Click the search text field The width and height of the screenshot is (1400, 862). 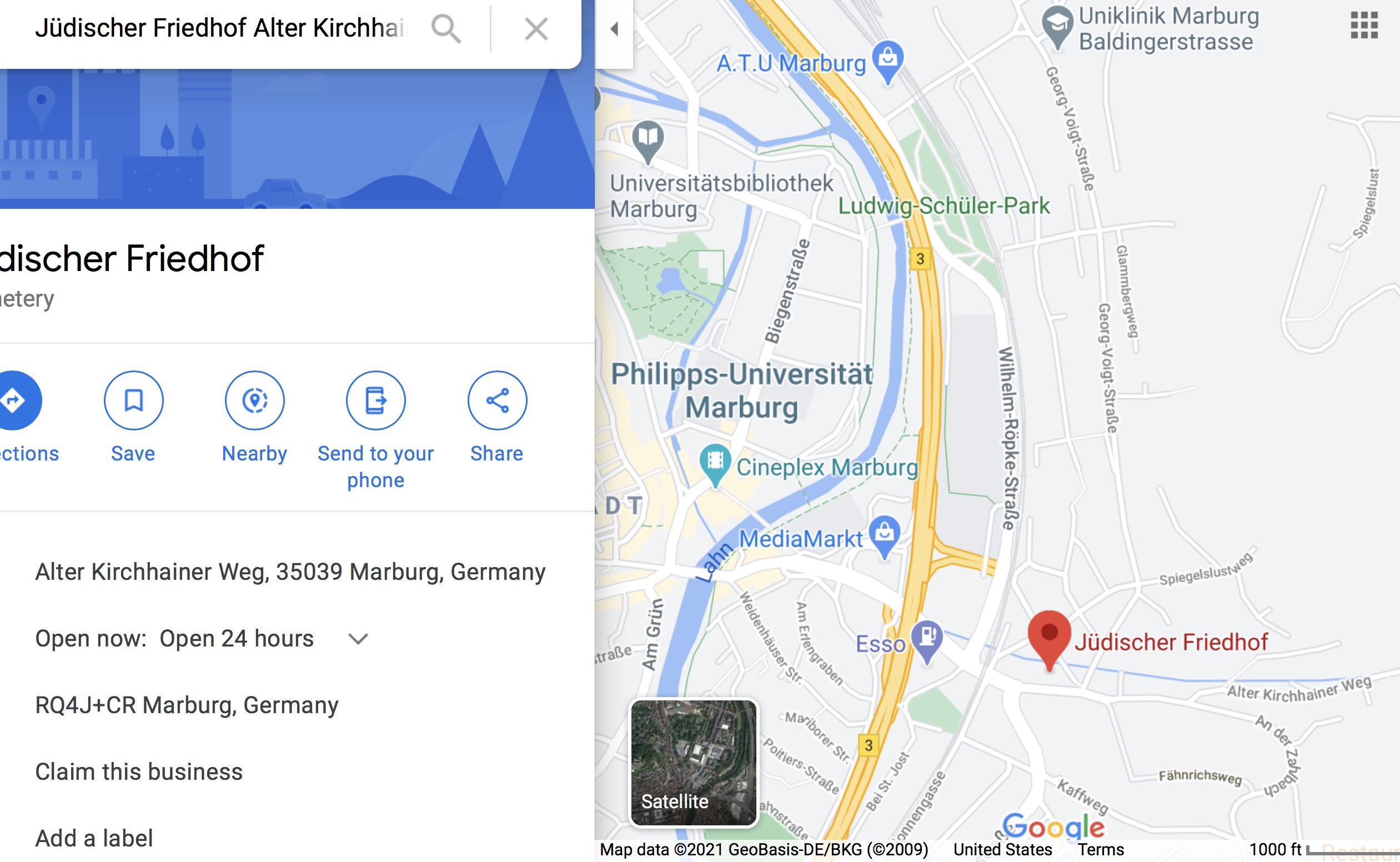220,28
